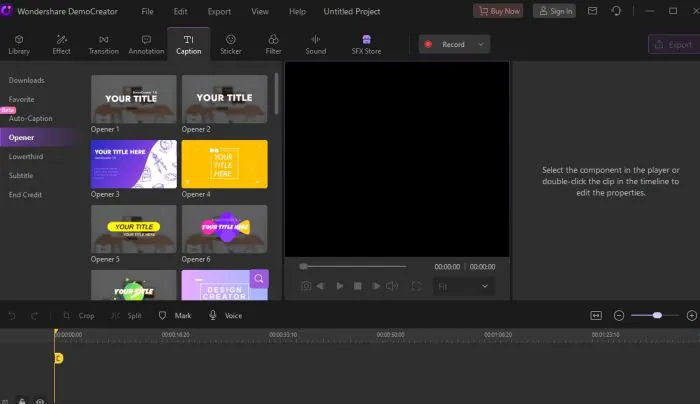Click the Export button

[674, 45]
